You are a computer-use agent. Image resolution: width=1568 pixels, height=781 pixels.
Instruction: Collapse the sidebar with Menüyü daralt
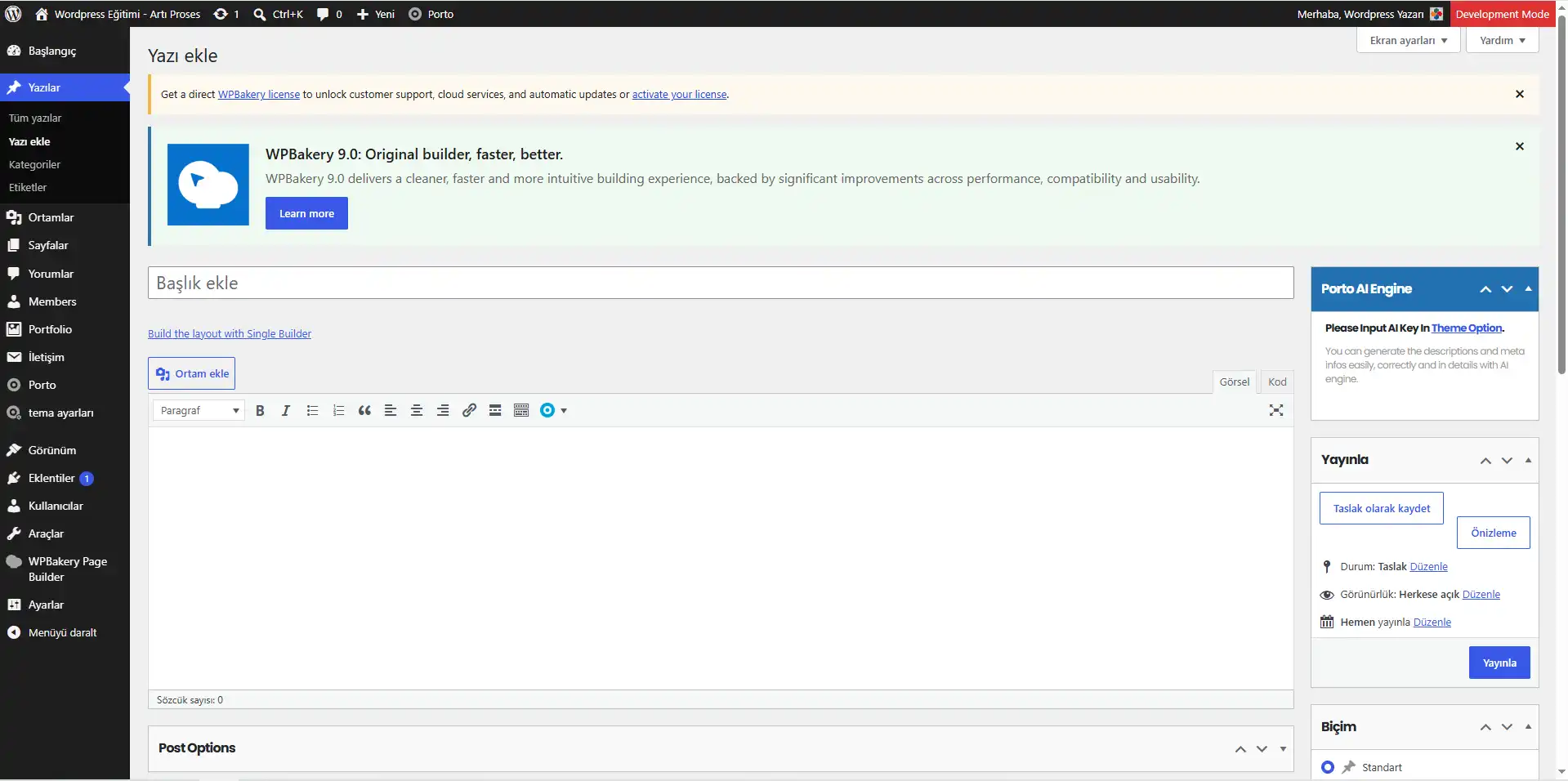(65, 632)
